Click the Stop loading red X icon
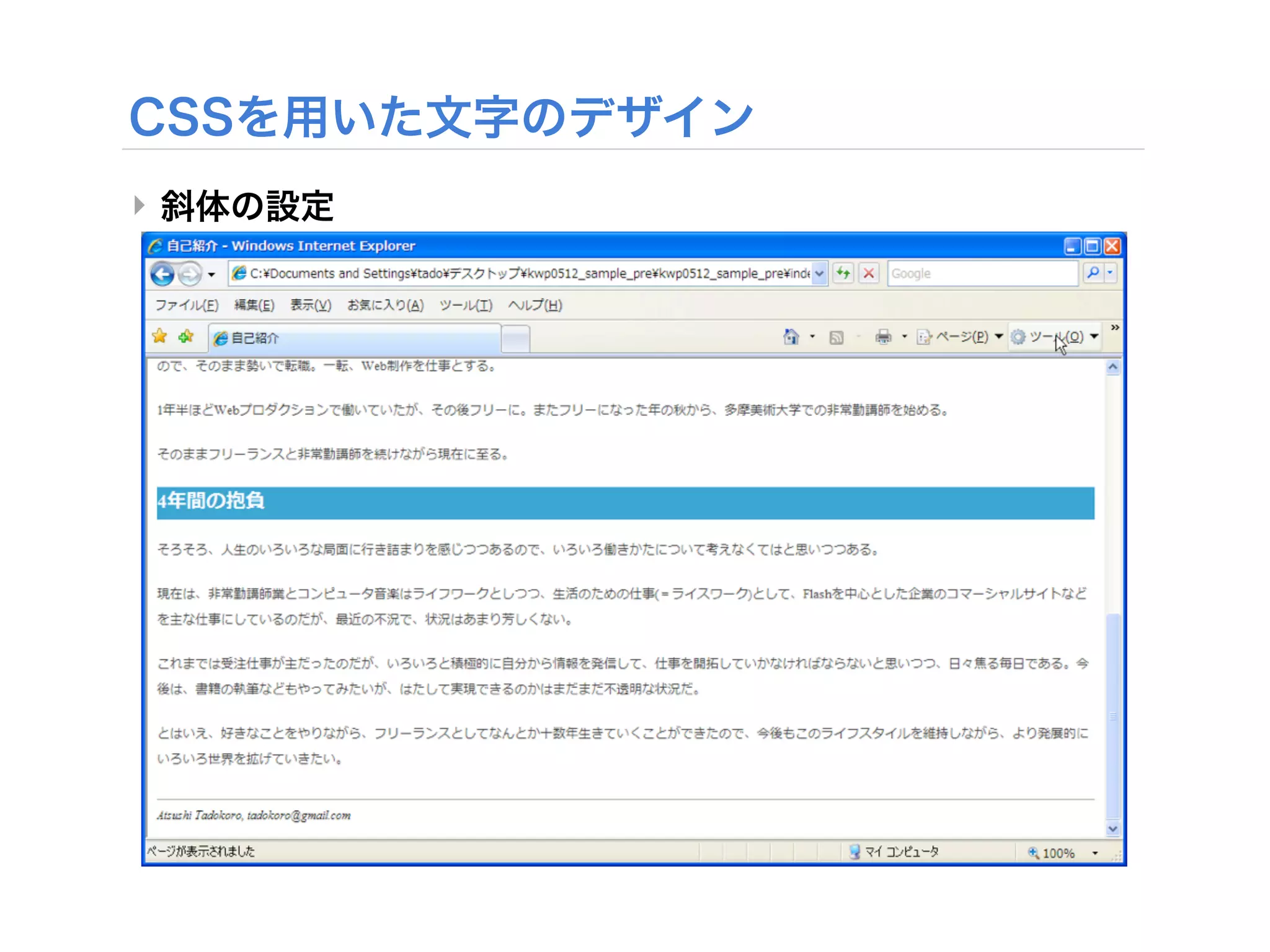Image resolution: width=1270 pixels, height=952 pixels. tap(869, 273)
